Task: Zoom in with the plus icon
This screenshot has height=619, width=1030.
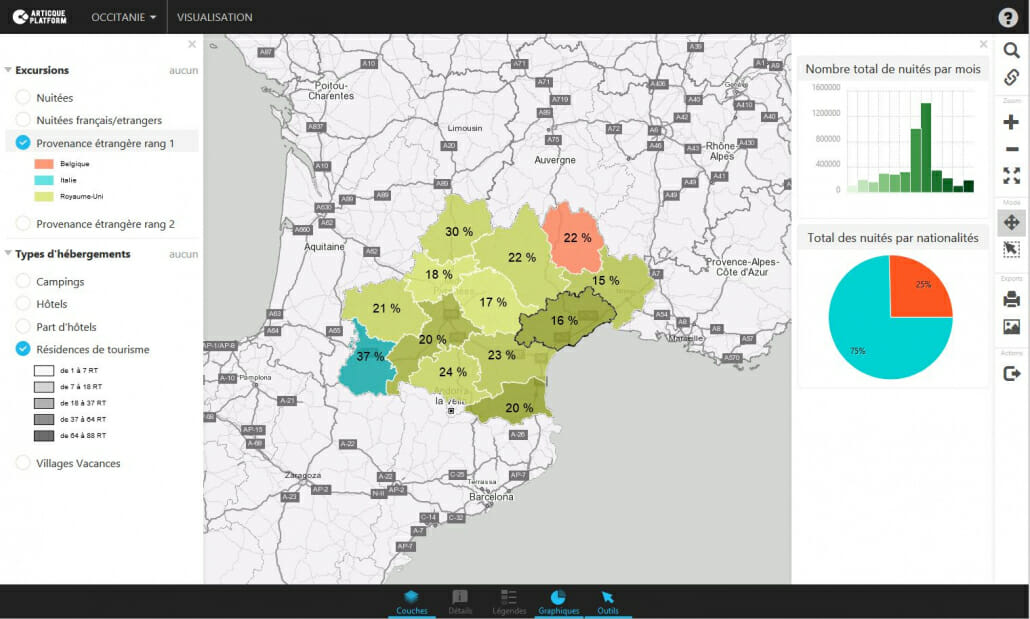Action: coord(1012,122)
